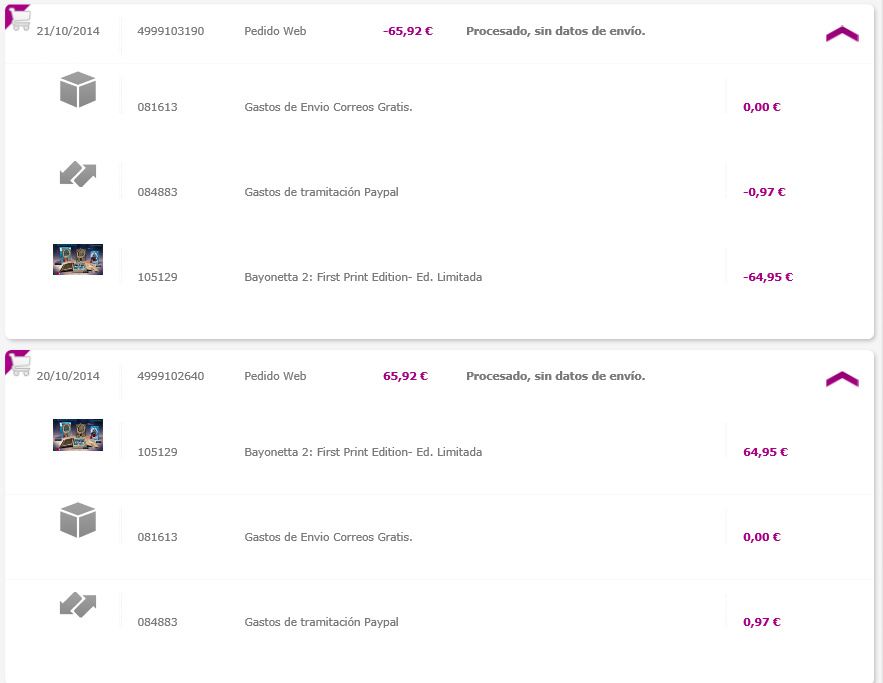Click status text of the 20/10/2014 order
883x683 pixels.
(555, 376)
